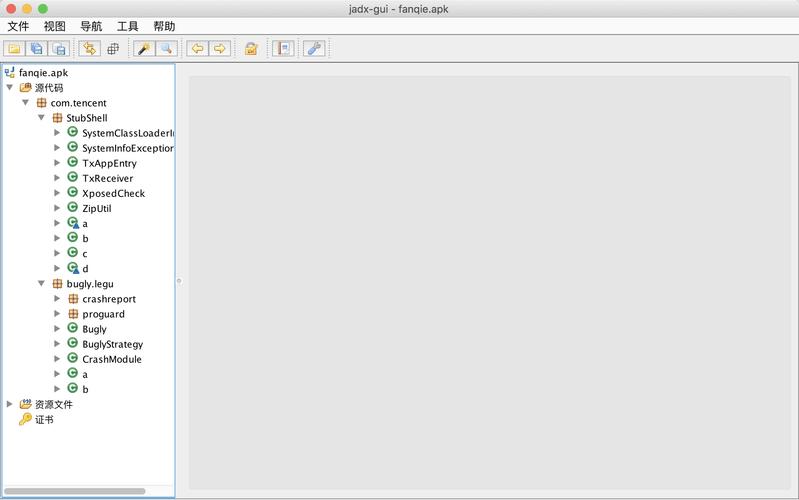Click the bugly.legu package icon
799x500 pixels.
(x=58, y=284)
